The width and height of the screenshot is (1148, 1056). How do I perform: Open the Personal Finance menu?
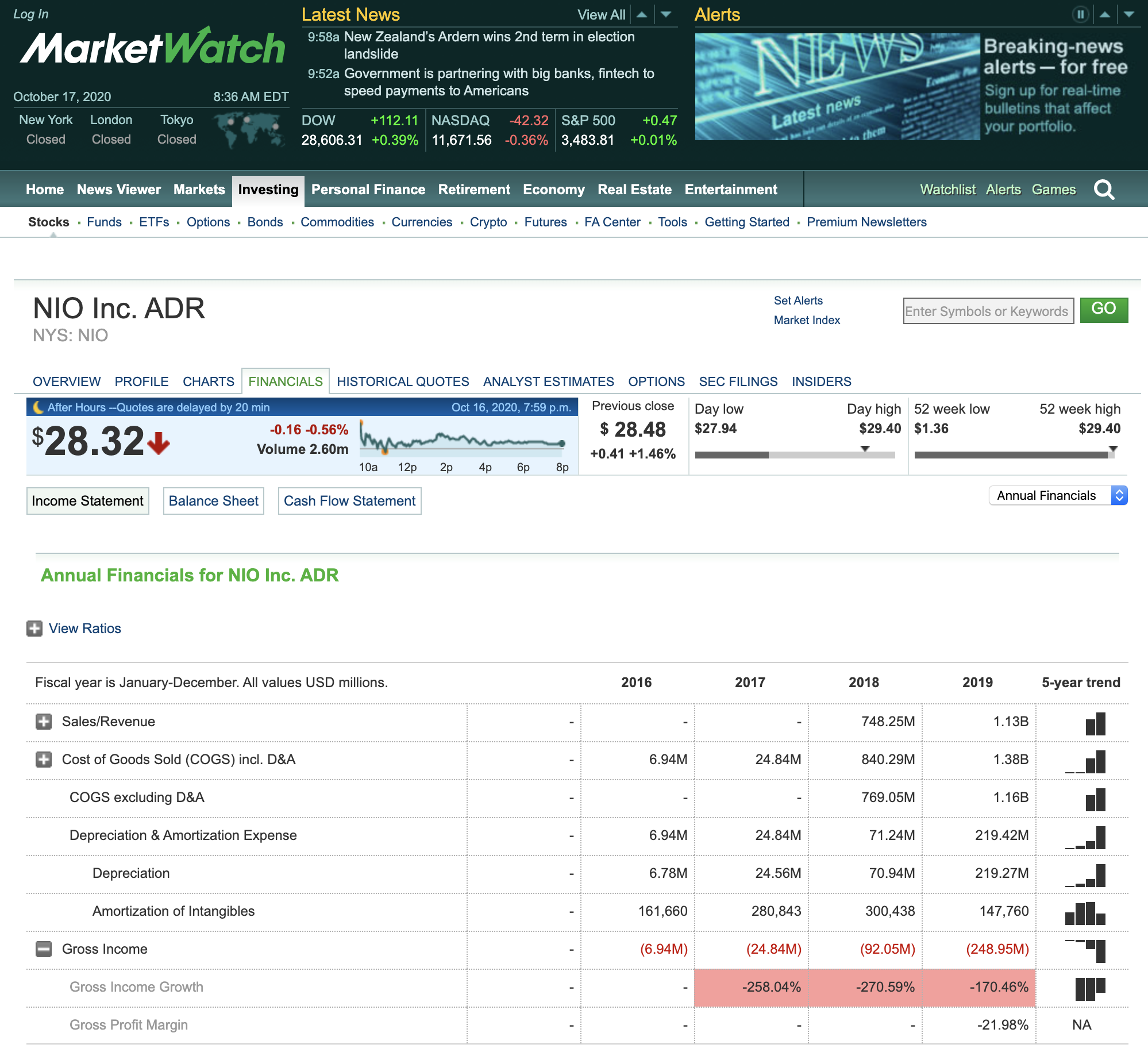click(368, 190)
